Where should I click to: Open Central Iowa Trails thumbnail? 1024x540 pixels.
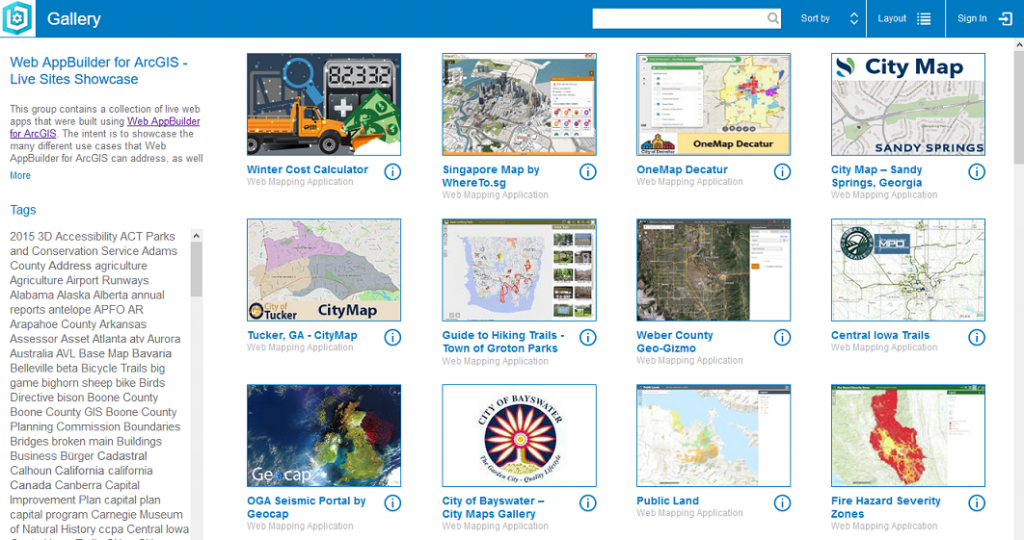pos(908,270)
